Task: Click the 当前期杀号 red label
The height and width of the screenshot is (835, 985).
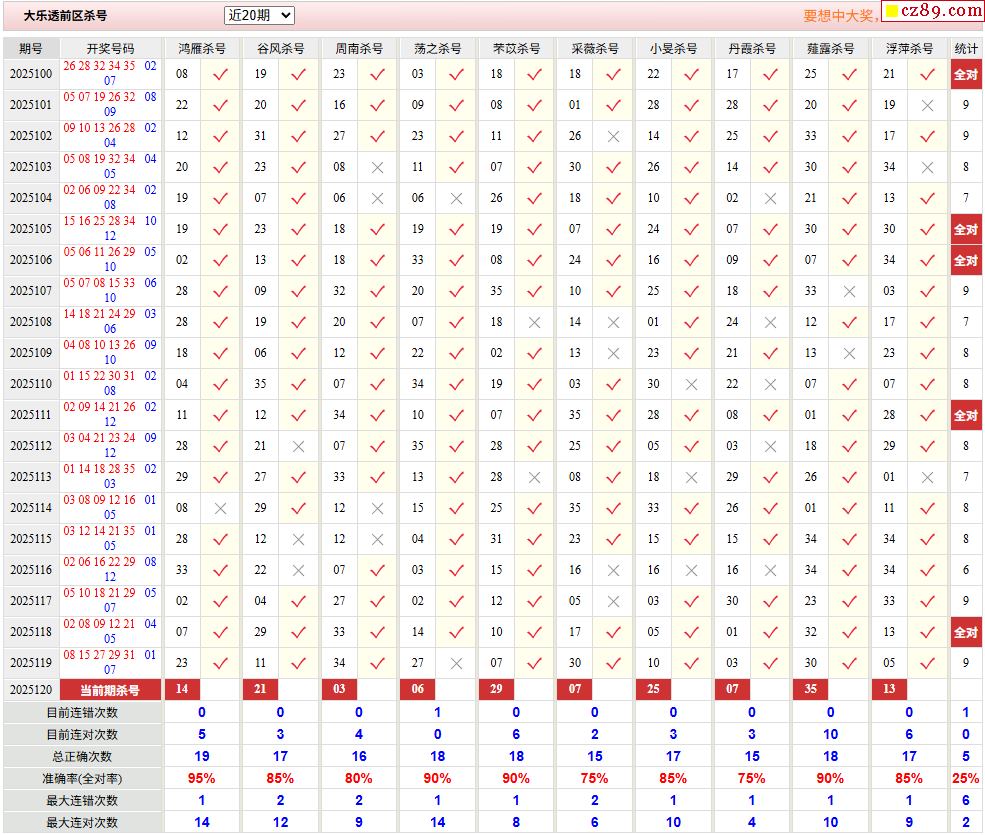Action: click(x=110, y=690)
